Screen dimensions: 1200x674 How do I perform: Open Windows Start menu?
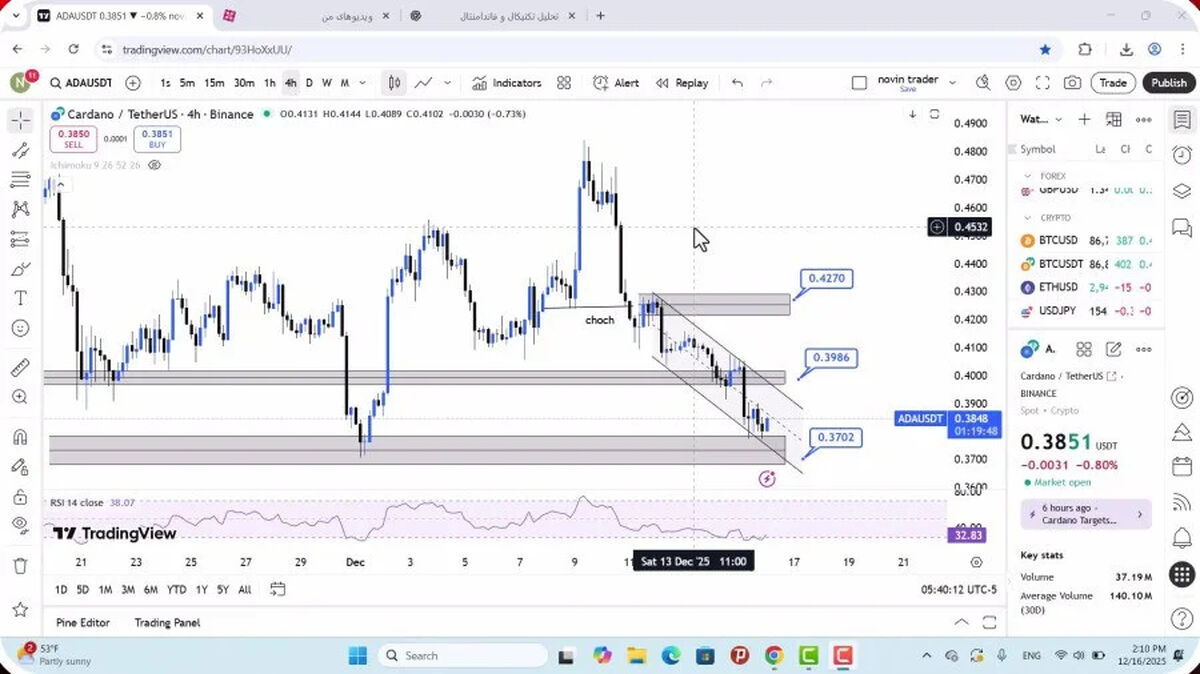click(358, 656)
